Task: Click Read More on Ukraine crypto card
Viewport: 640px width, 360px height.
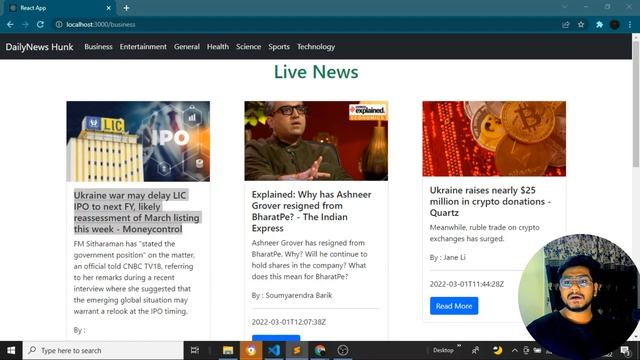Action: pos(454,306)
